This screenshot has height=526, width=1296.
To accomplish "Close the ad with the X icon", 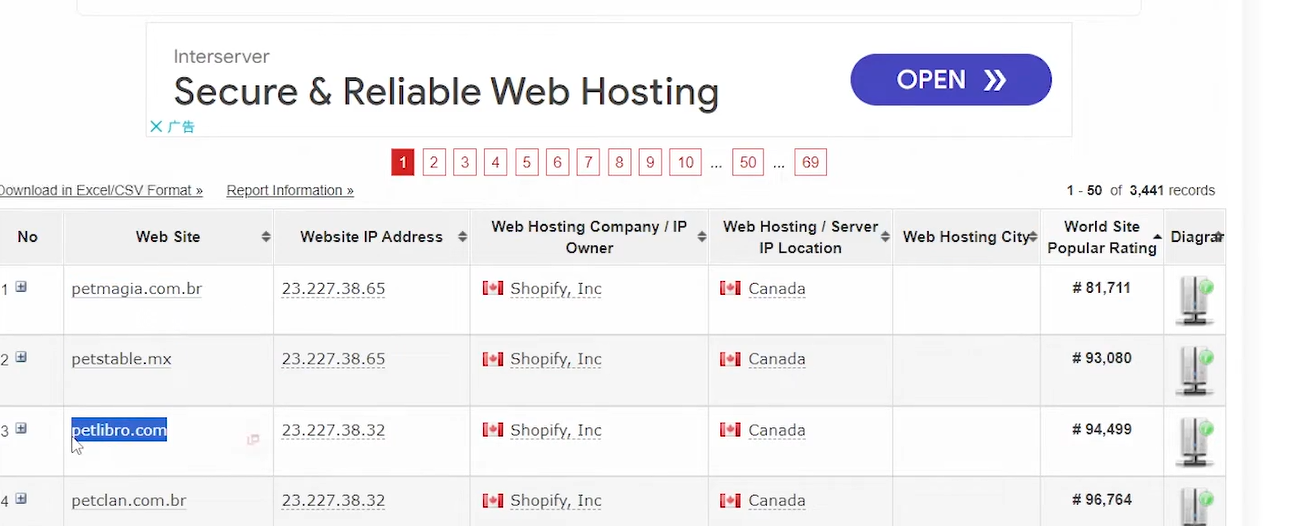I will click(x=156, y=126).
